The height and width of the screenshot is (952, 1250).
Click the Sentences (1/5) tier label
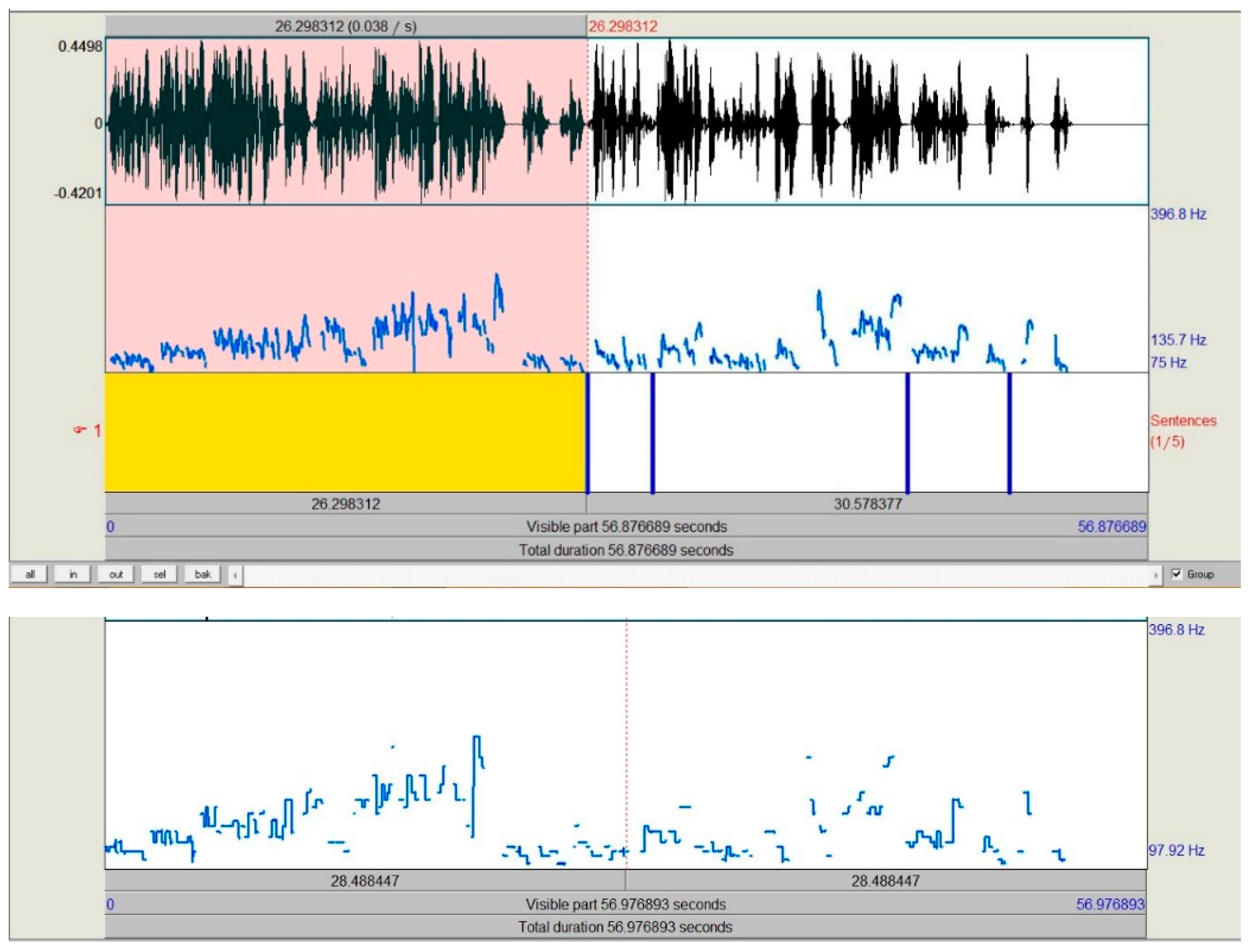(1183, 431)
